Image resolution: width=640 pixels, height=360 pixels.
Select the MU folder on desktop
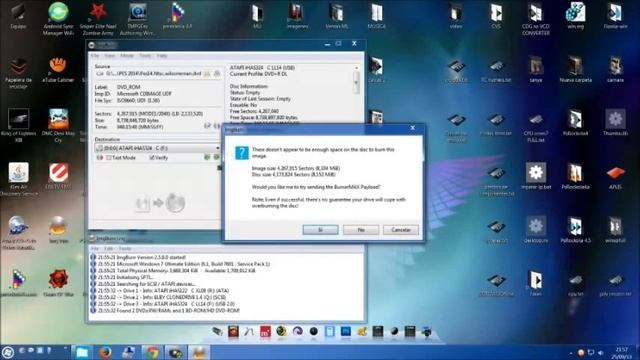click(257, 16)
